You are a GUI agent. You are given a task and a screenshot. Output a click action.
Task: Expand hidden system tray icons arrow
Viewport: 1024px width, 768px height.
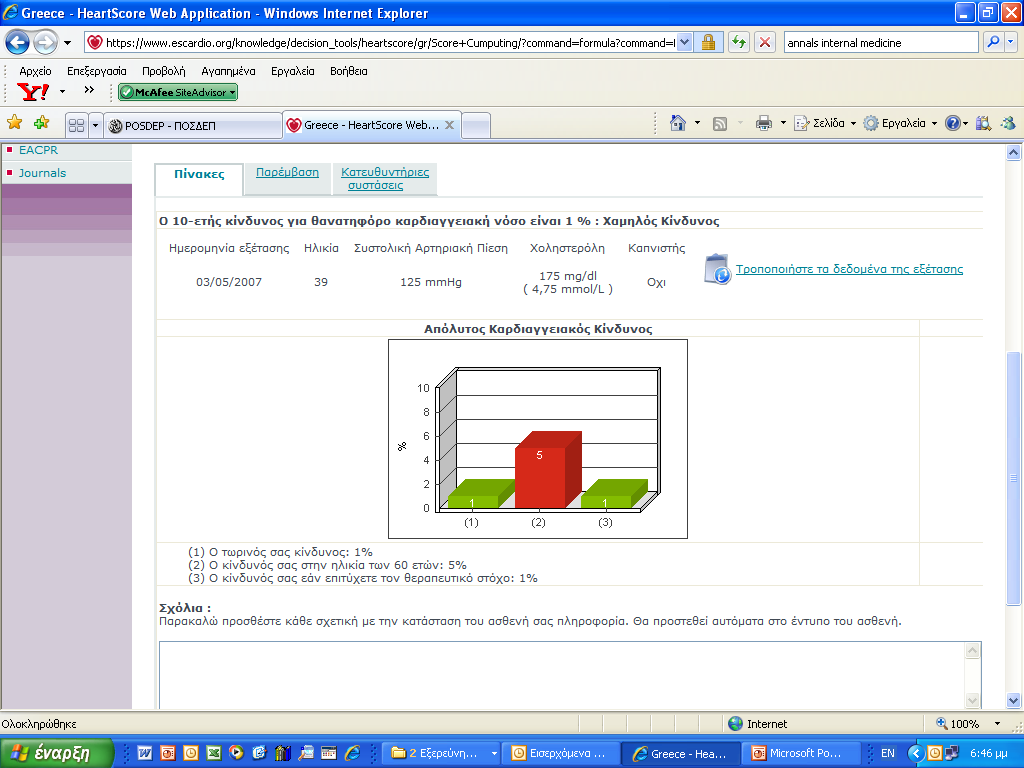click(x=916, y=753)
